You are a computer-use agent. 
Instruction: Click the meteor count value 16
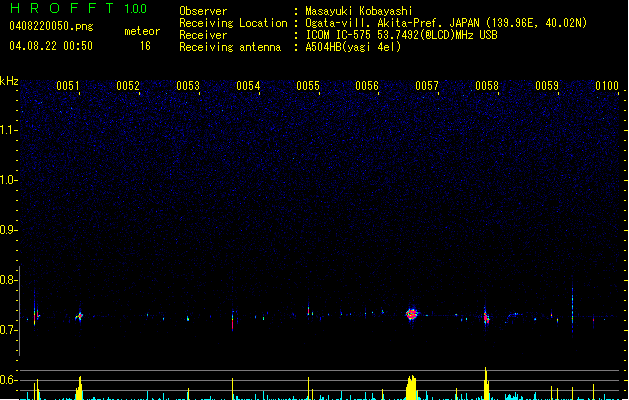145,46
